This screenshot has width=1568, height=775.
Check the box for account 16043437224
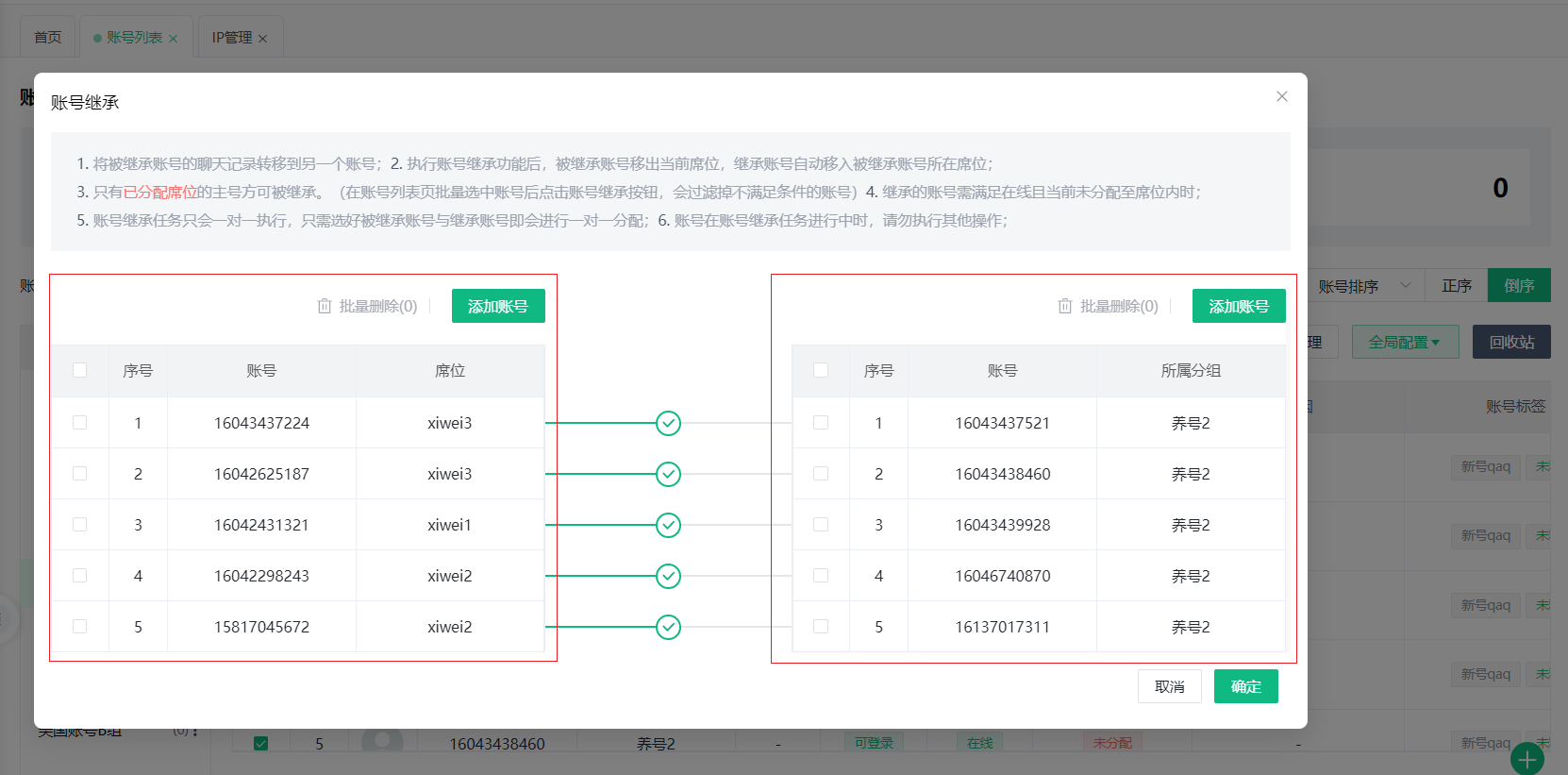click(80, 423)
